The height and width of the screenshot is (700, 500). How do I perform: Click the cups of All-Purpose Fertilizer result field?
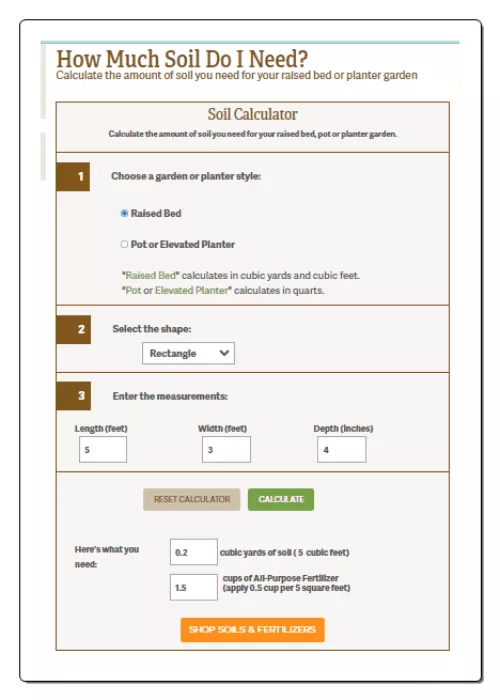(x=194, y=587)
